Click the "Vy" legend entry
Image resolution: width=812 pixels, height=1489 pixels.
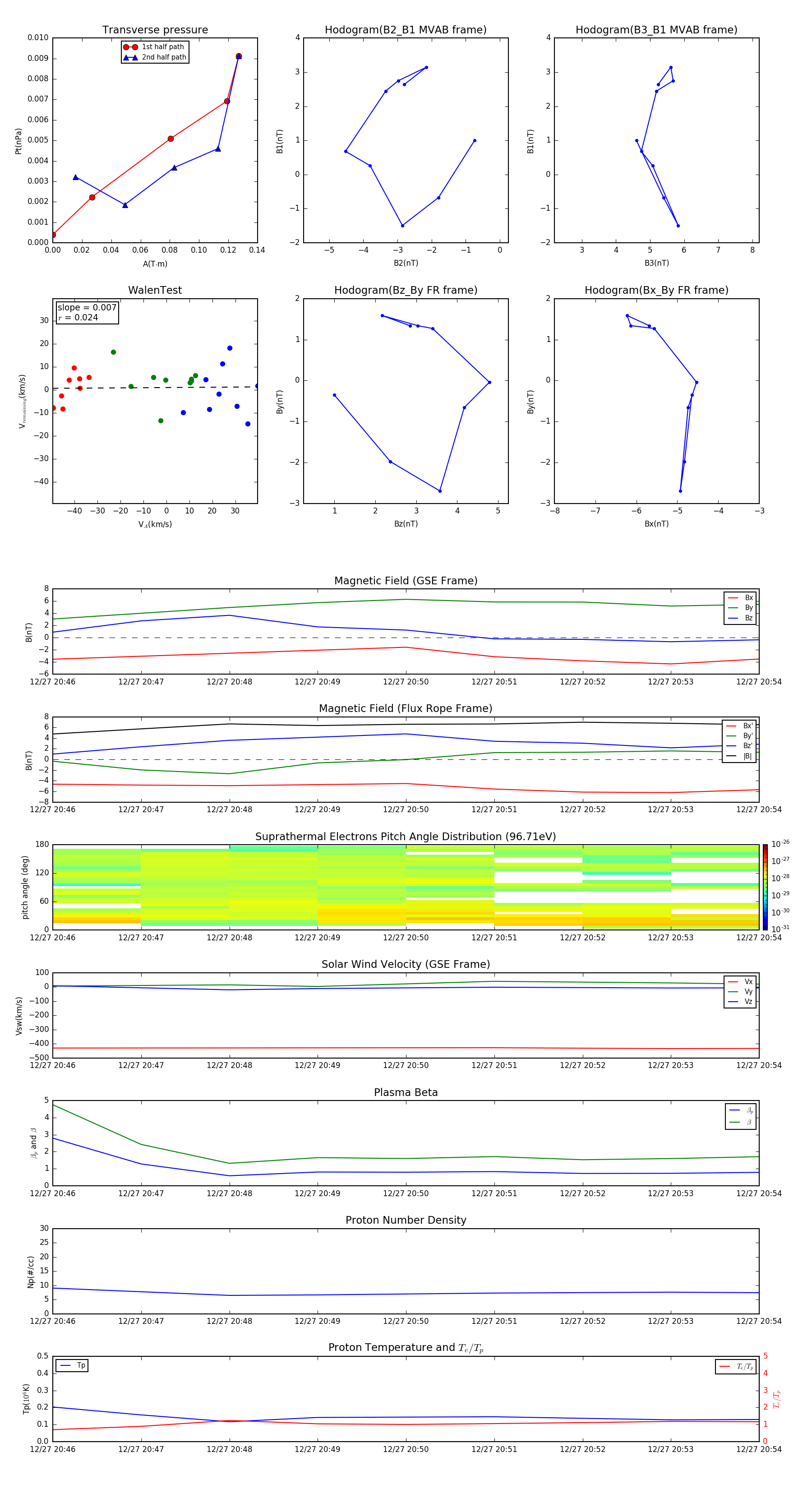740,991
